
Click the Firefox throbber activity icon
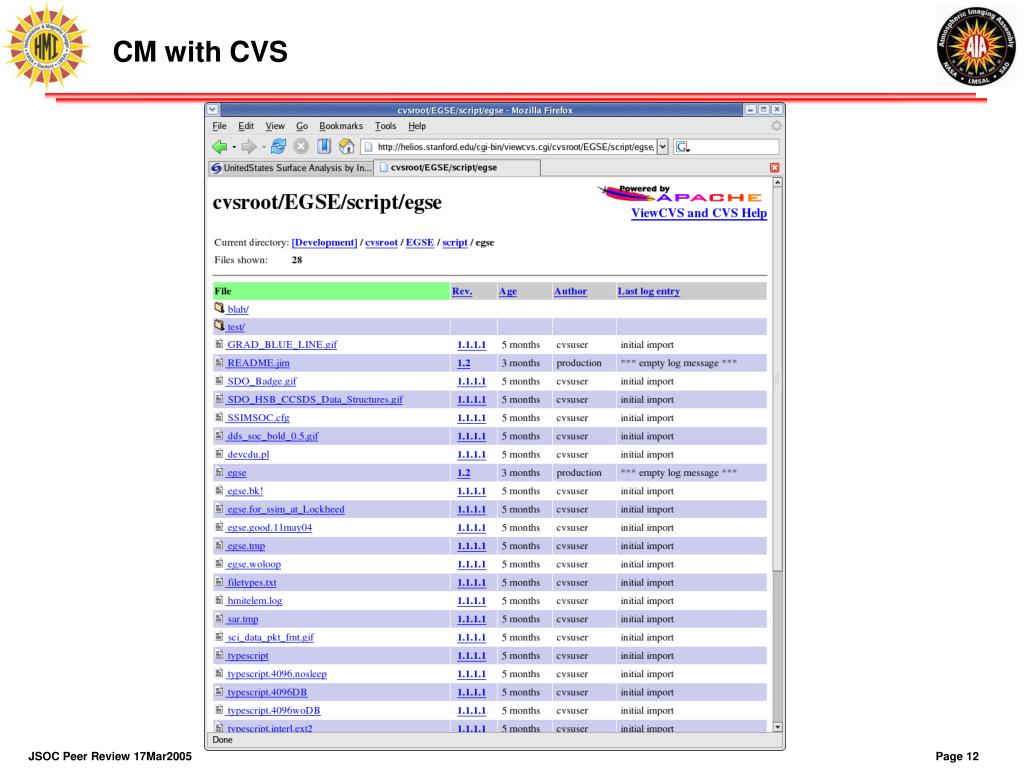point(776,126)
